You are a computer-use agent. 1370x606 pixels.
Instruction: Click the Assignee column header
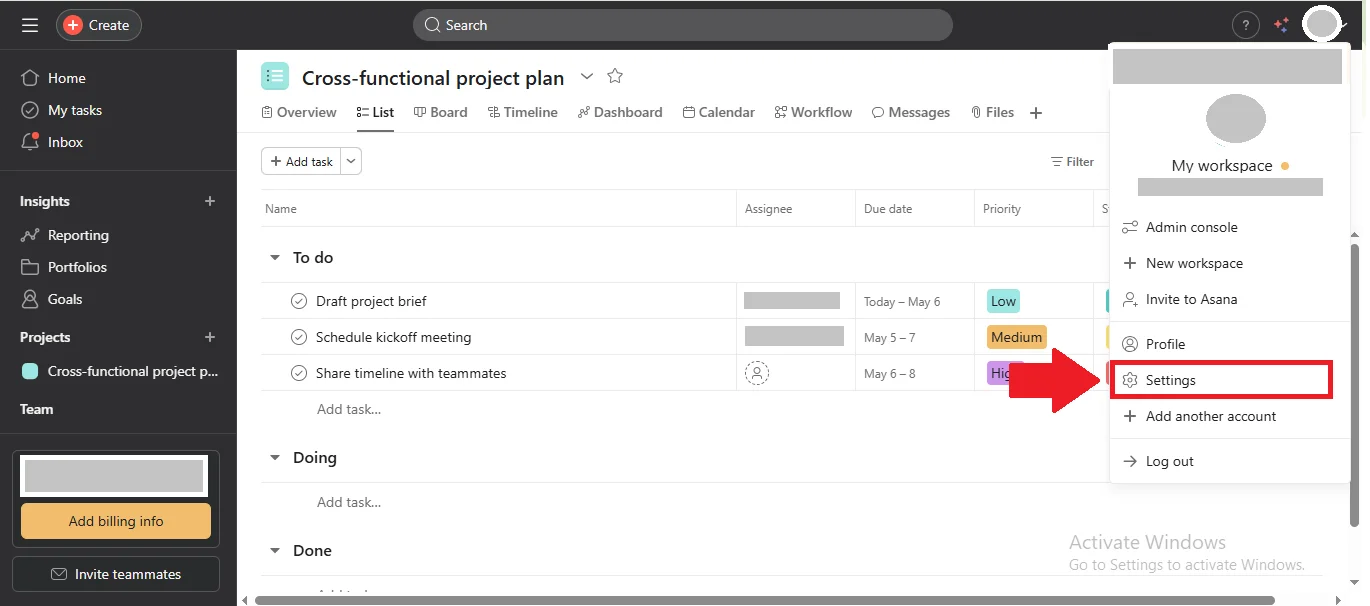(768, 209)
